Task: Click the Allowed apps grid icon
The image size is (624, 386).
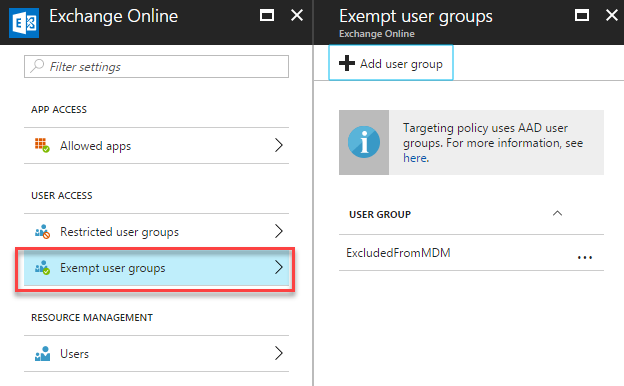Action: tap(42, 145)
